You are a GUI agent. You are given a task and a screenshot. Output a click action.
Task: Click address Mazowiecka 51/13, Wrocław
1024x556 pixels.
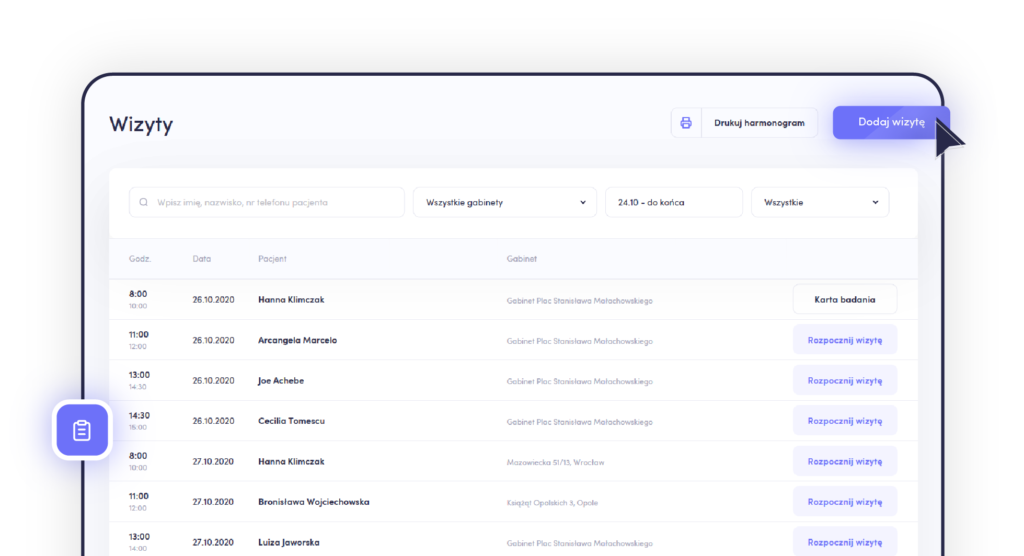556,463
